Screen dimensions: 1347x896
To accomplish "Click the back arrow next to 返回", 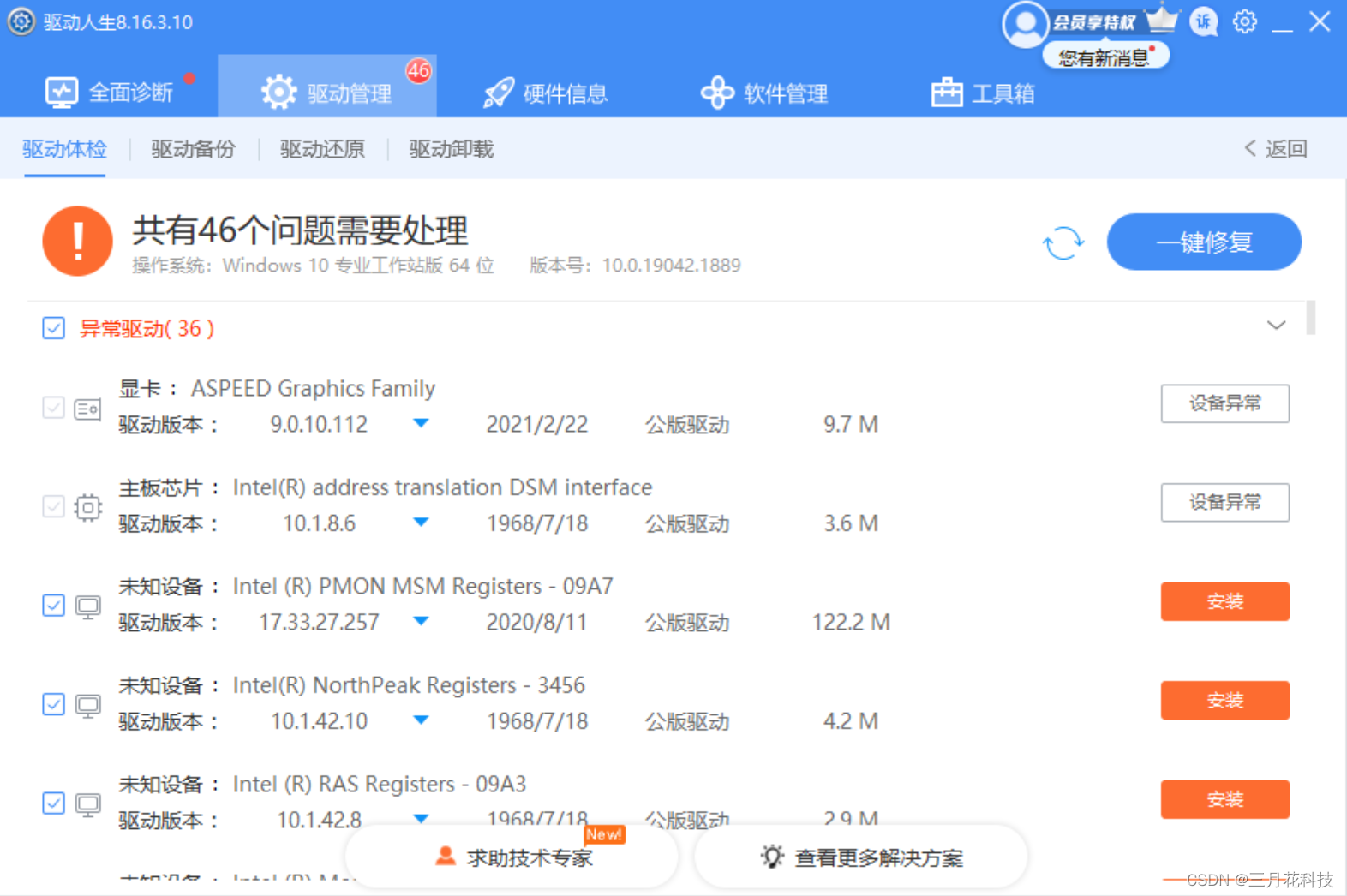I will [x=1250, y=148].
